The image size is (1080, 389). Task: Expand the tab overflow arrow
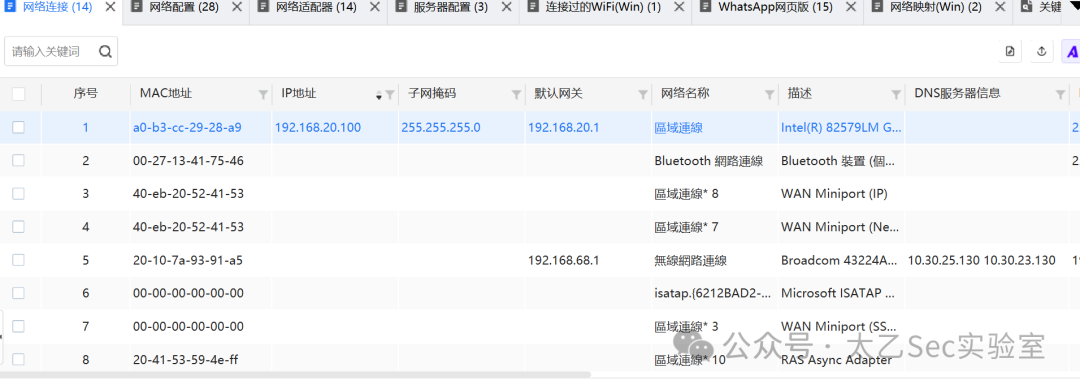(1072, 6)
